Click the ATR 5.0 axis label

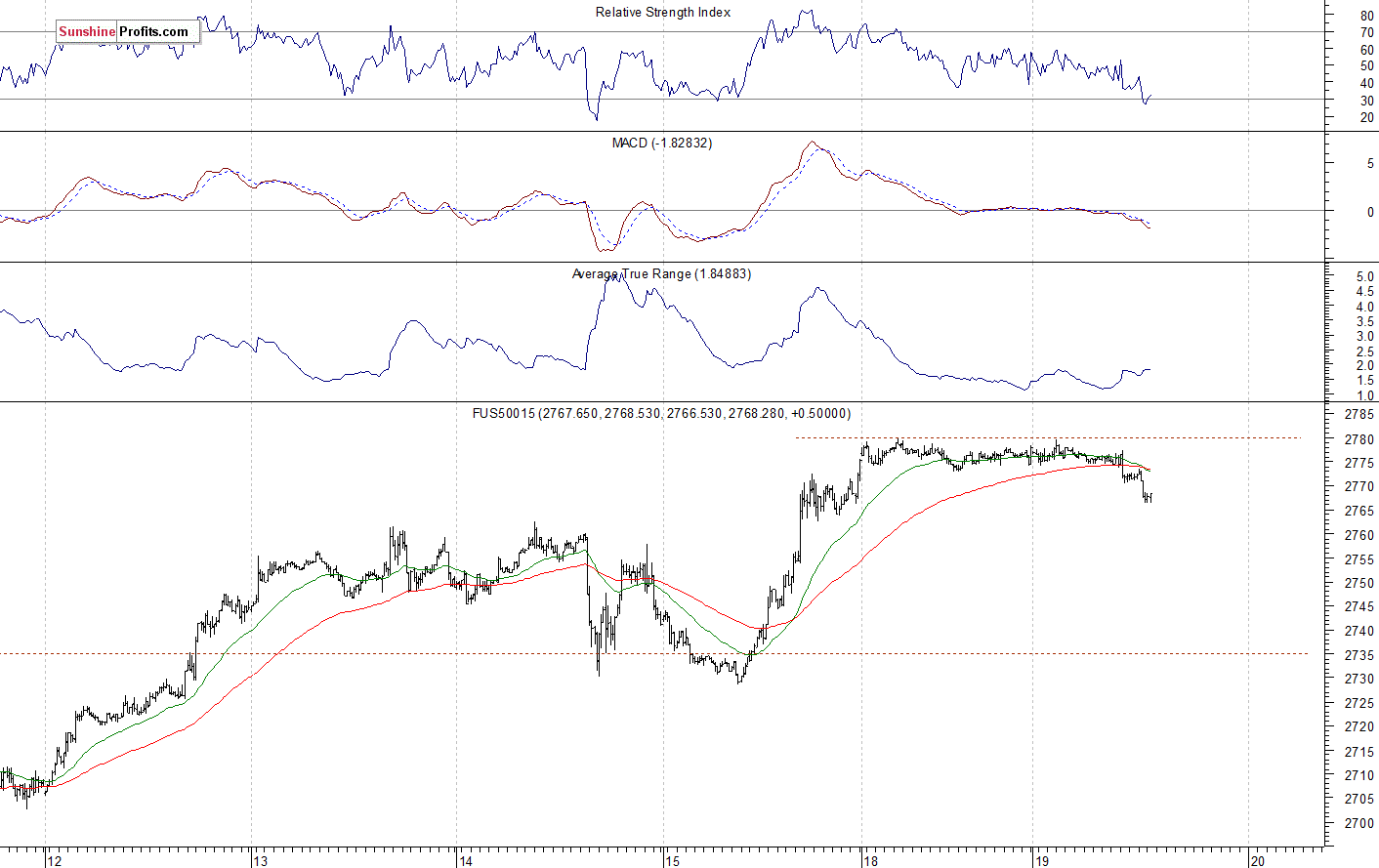pyautogui.click(x=1365, y=277)
